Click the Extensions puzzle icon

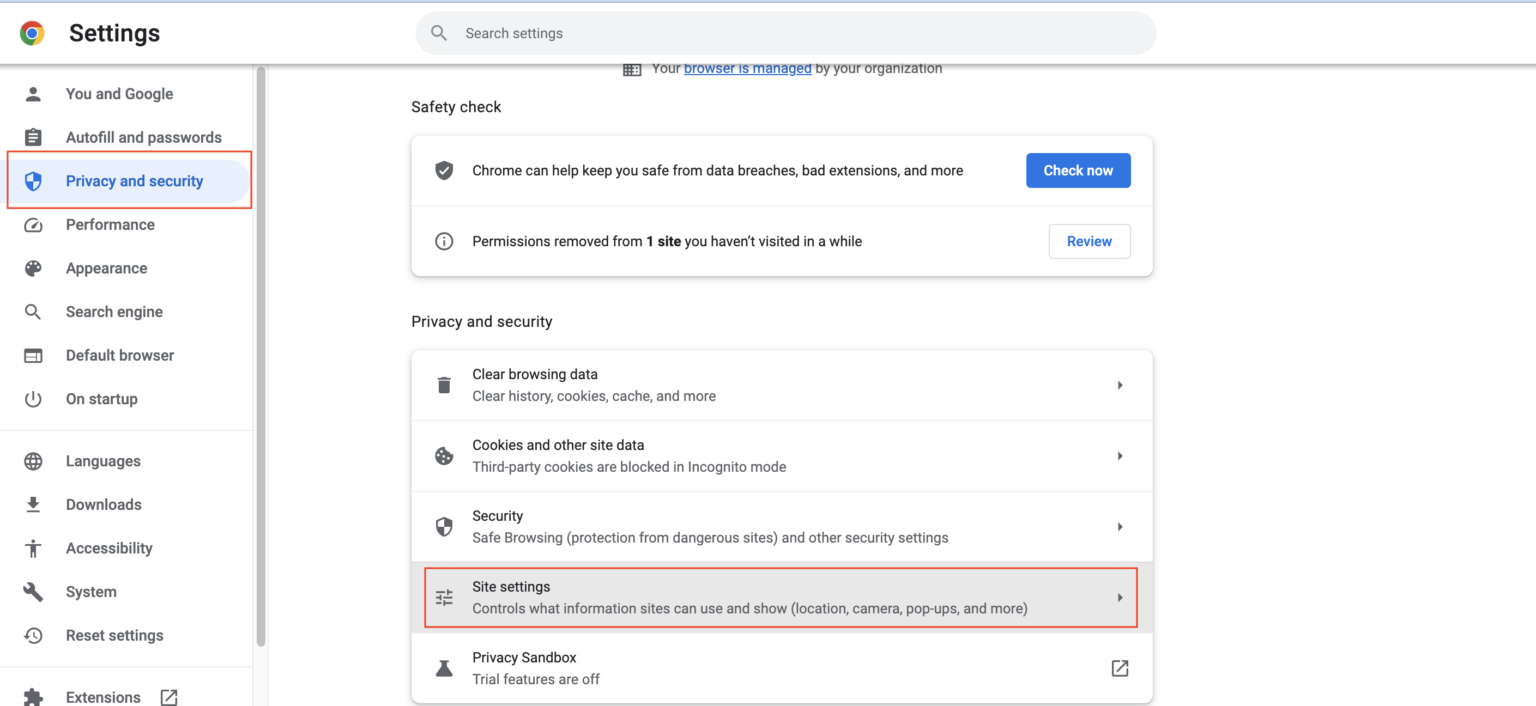click(33, 696)
